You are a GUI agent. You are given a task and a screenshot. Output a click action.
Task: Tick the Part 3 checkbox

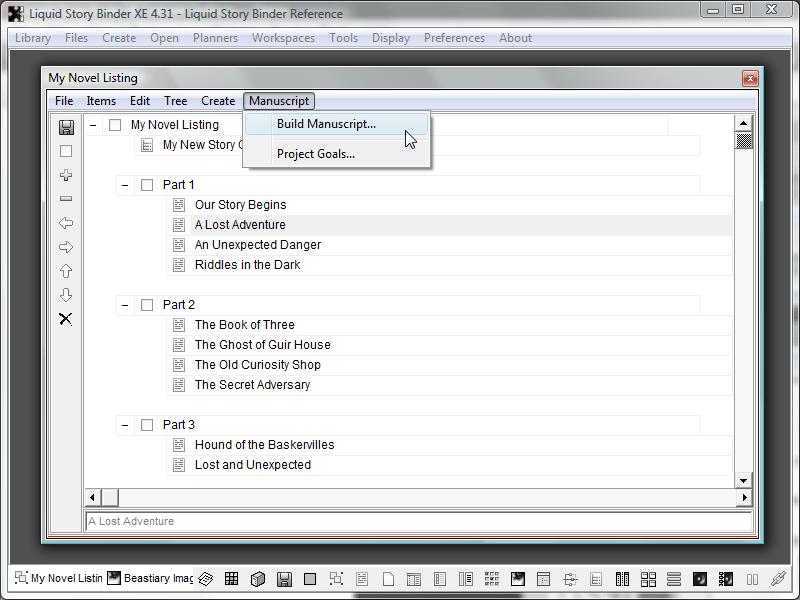tap(147, 425)
